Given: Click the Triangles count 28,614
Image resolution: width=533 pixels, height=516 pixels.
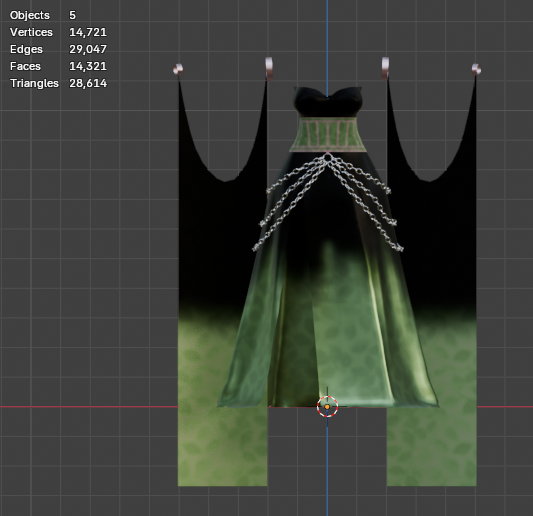Looking at the screenshot, I should pos(88,83).
